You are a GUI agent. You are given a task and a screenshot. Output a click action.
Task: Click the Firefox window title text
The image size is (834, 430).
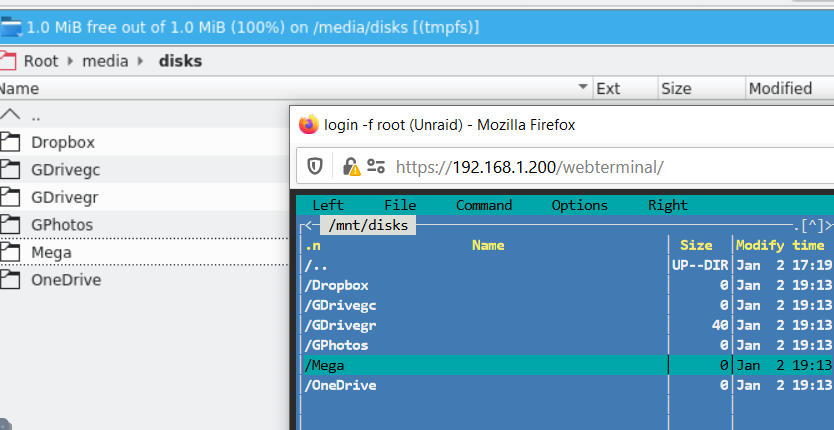coord(449,125)
